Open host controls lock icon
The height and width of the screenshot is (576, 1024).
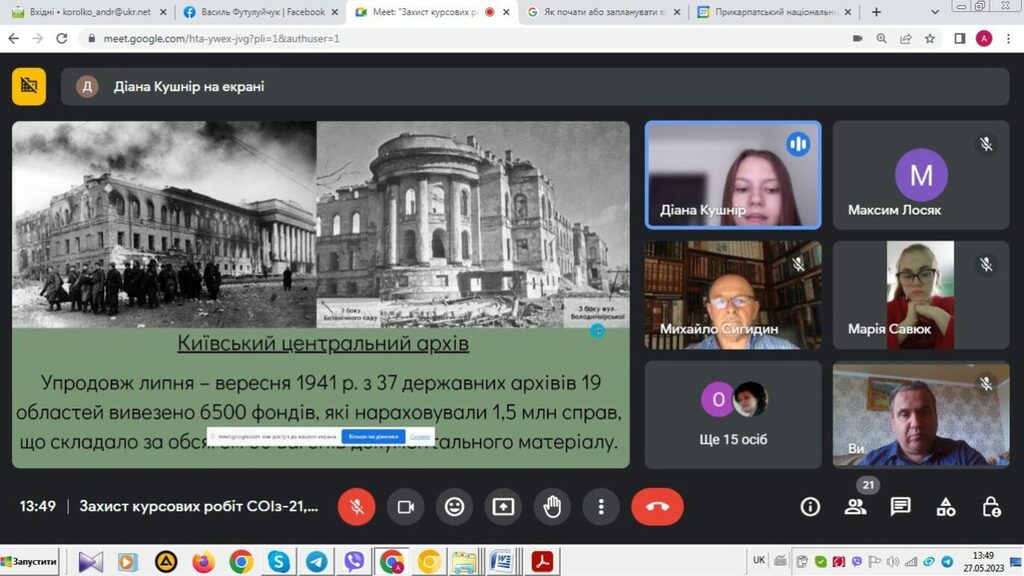coord(990,507)
